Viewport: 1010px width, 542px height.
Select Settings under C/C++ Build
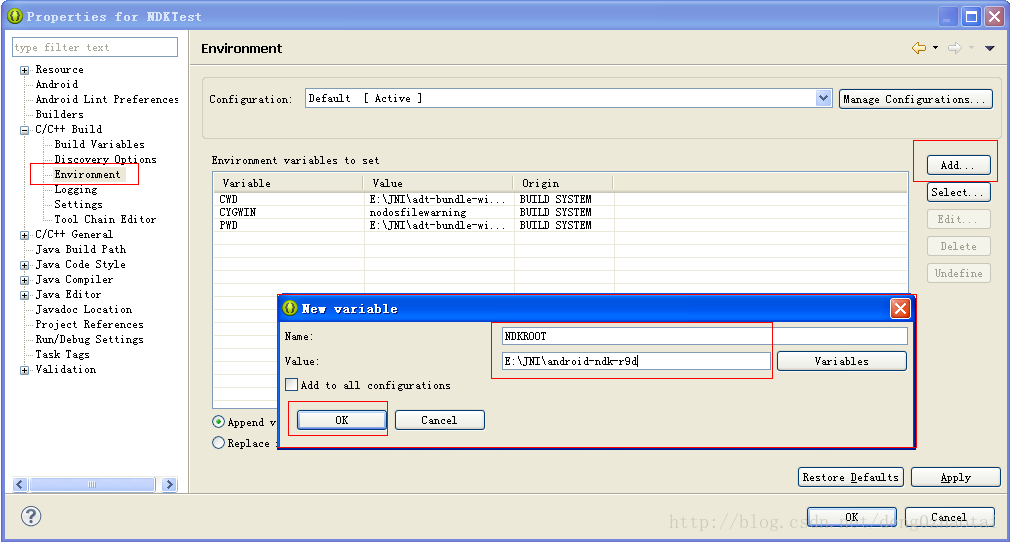(78, 204)
